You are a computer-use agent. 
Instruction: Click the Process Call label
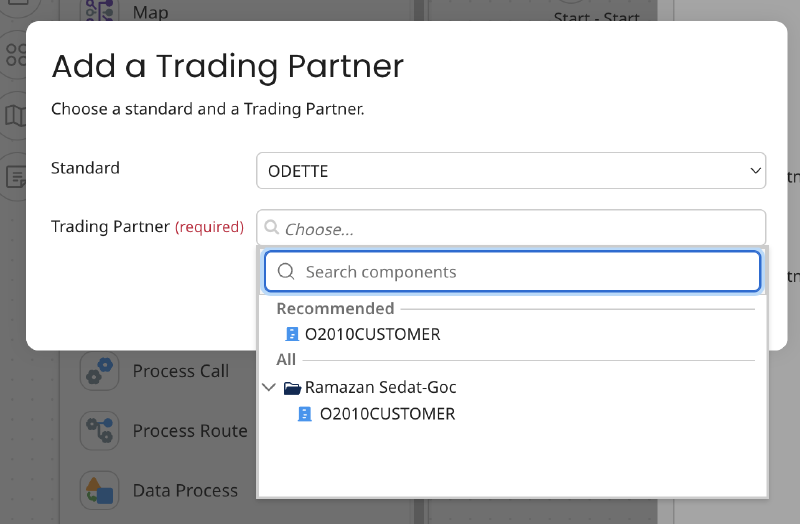pos(181,371)
